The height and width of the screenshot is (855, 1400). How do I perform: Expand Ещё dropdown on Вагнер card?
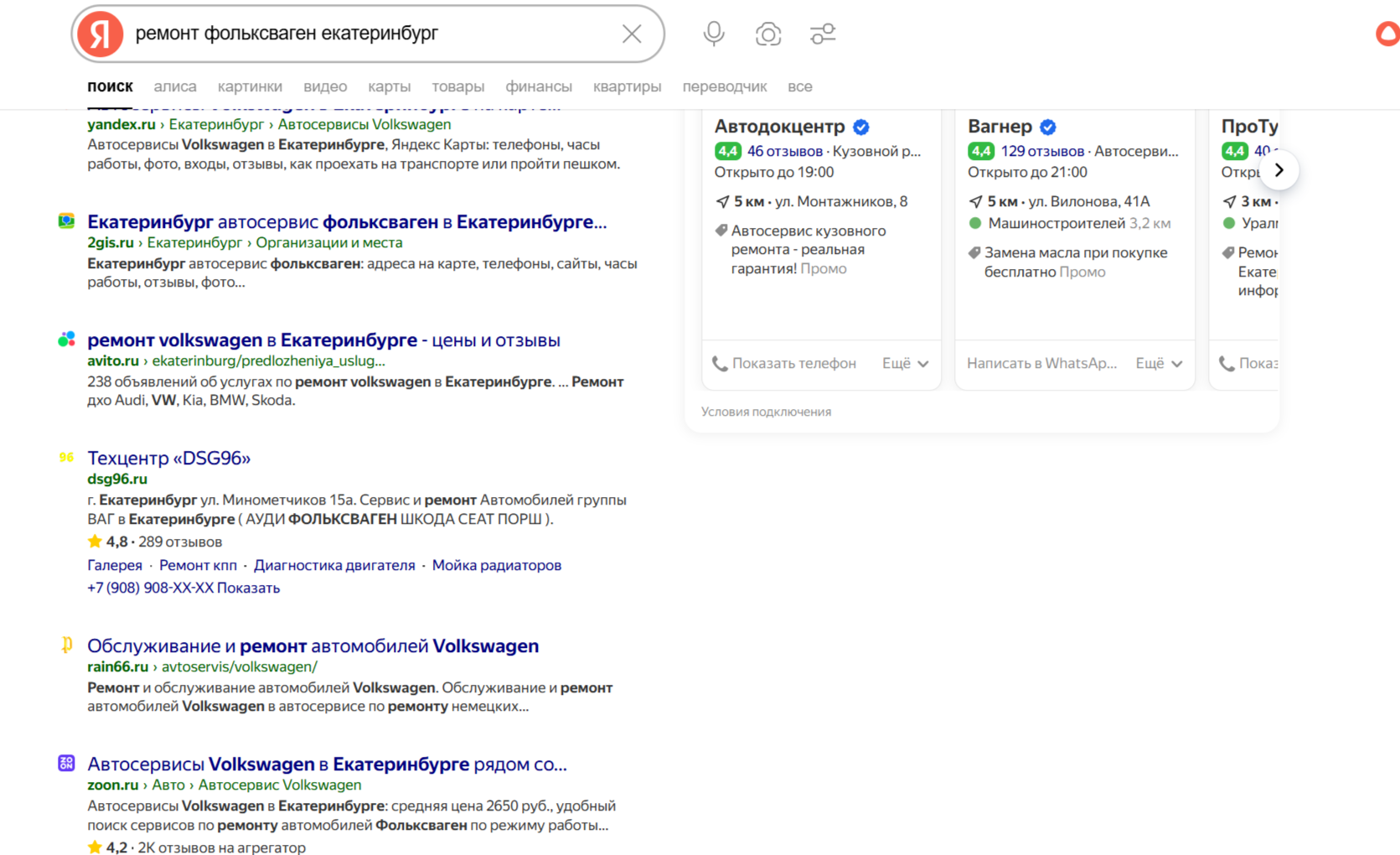(1159, 363)
